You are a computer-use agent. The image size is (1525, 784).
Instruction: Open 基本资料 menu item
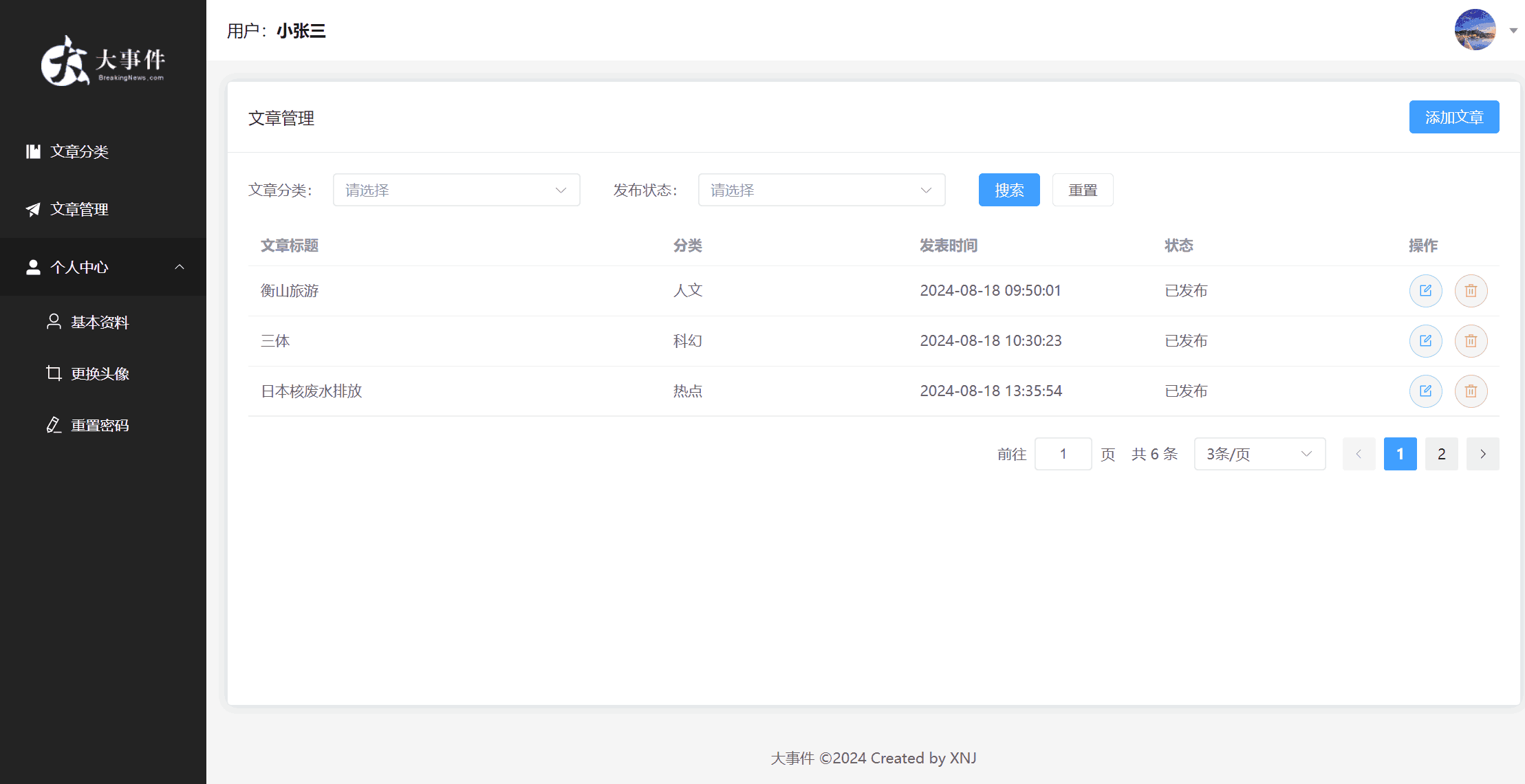[x=100, y=322]
